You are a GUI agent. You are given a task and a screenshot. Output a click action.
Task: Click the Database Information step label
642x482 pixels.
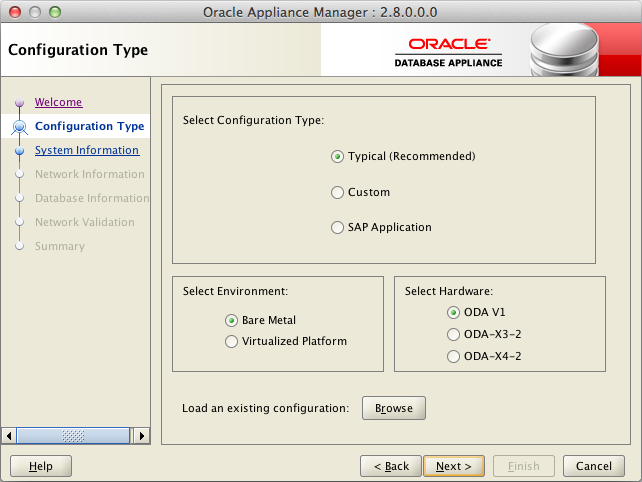click(x=92, y=198)
